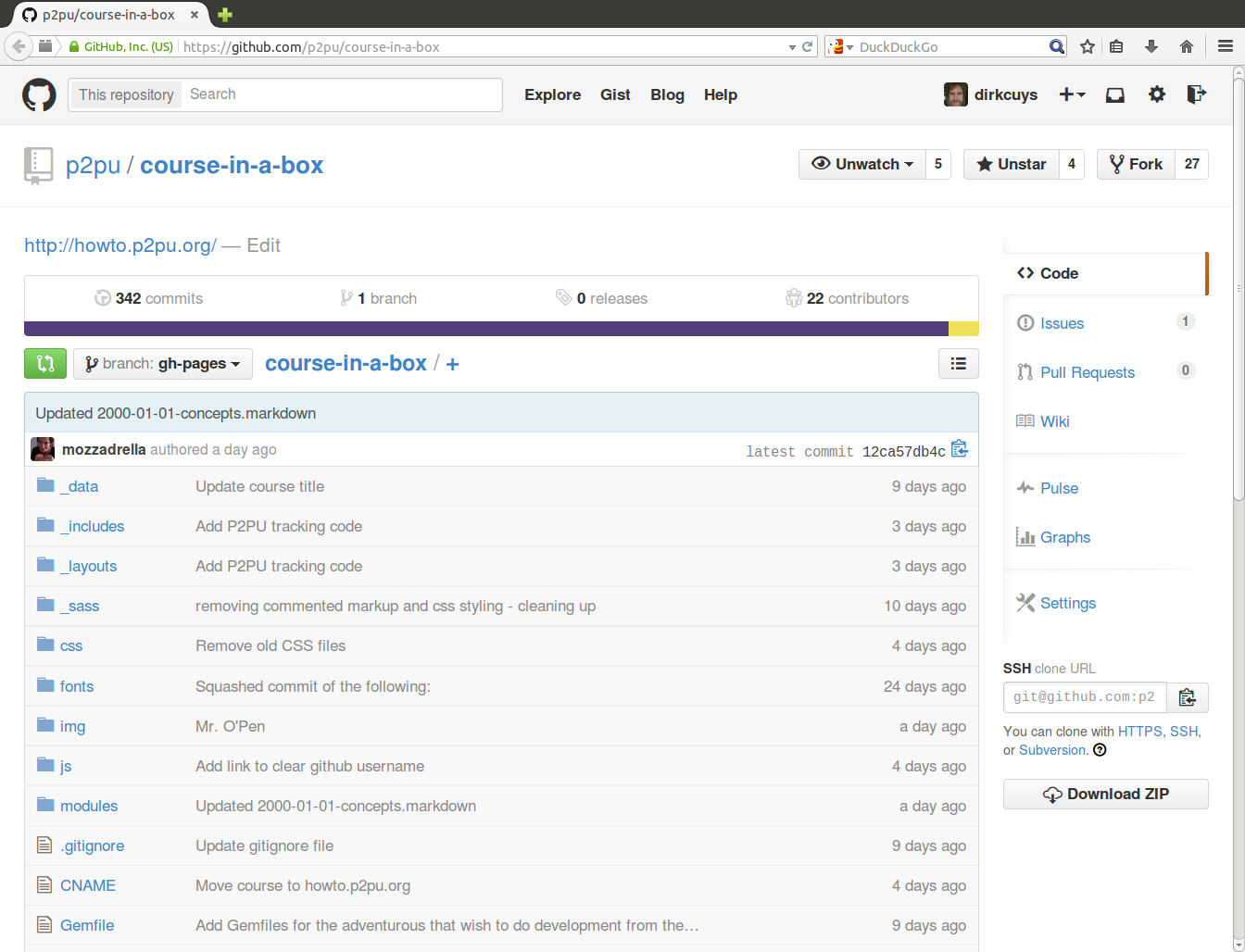Click Explore in top navigation

click(x=553, y=94)
